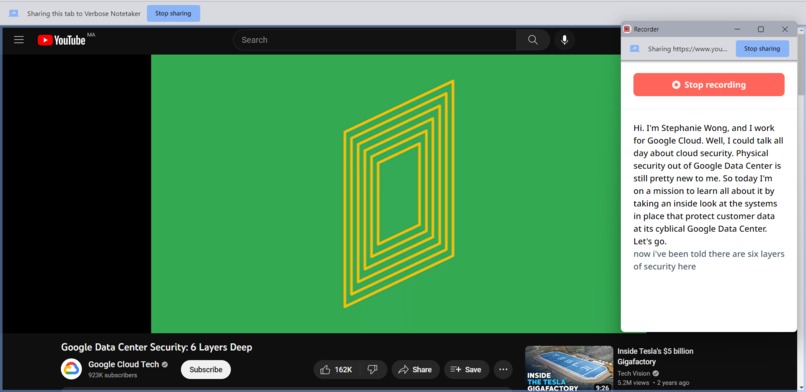Open the Tech Vision channel link
806x392 pixels.
click(x=634, y=374)
